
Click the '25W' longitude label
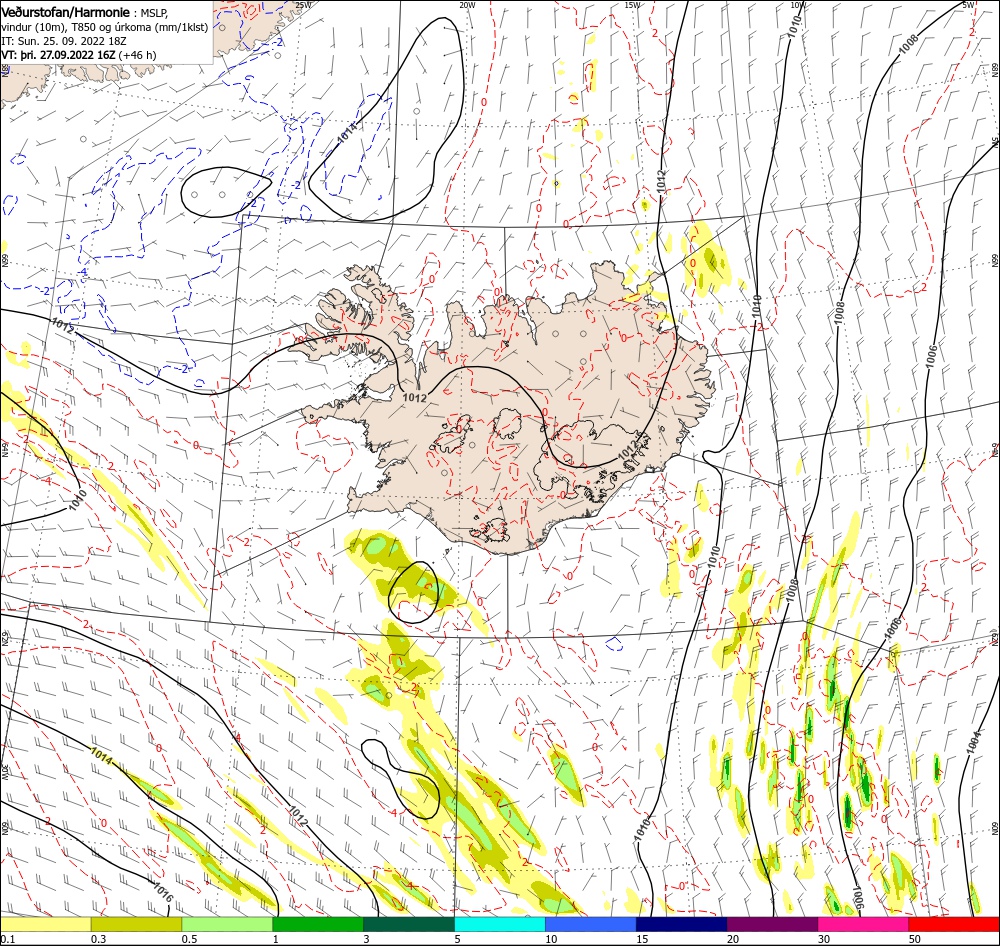[x=303, y=5]
